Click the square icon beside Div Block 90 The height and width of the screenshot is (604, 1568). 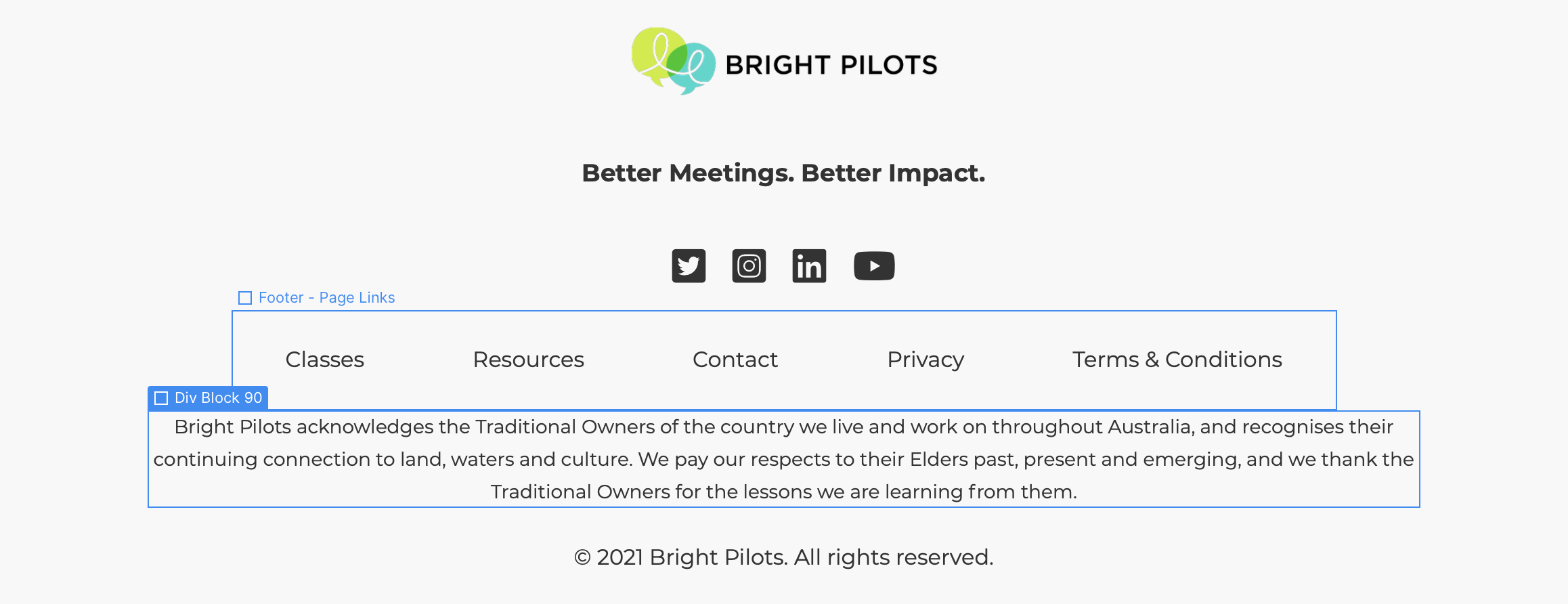coord(161,398)
